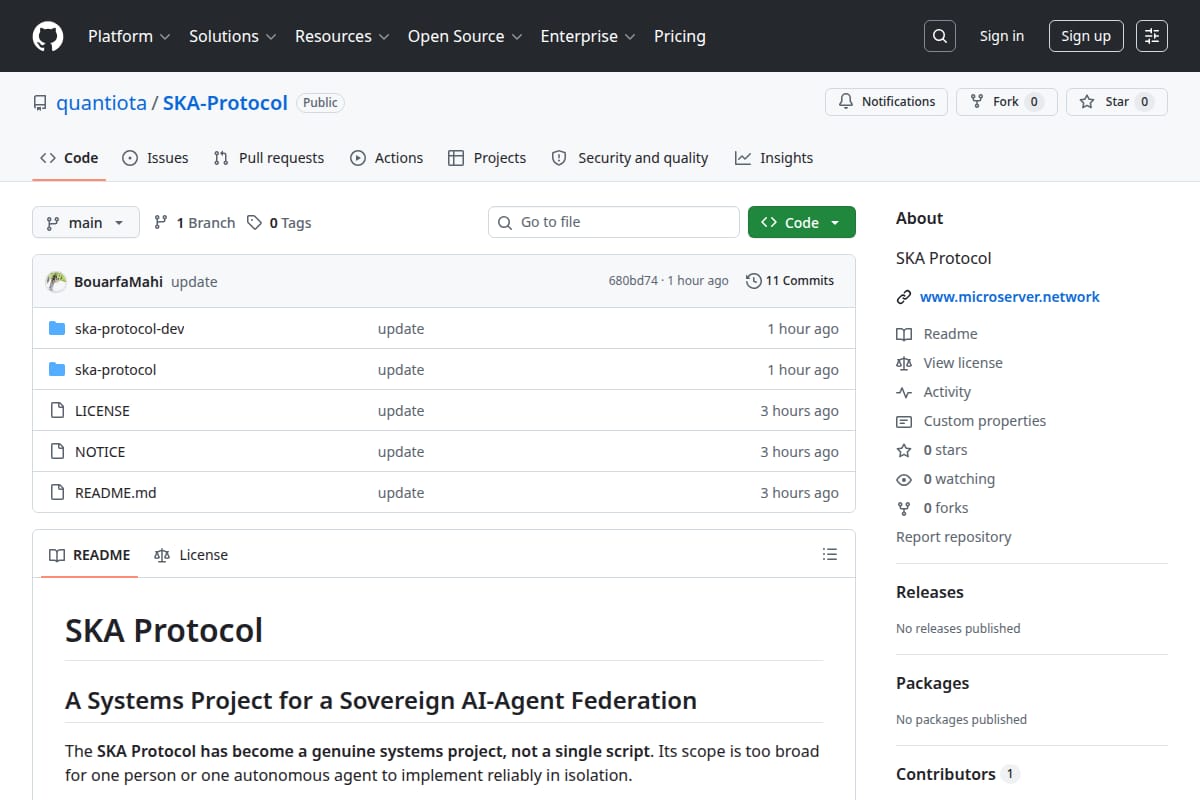Open View license in About
Screen dimensions: 1200x800
[949, 363]
